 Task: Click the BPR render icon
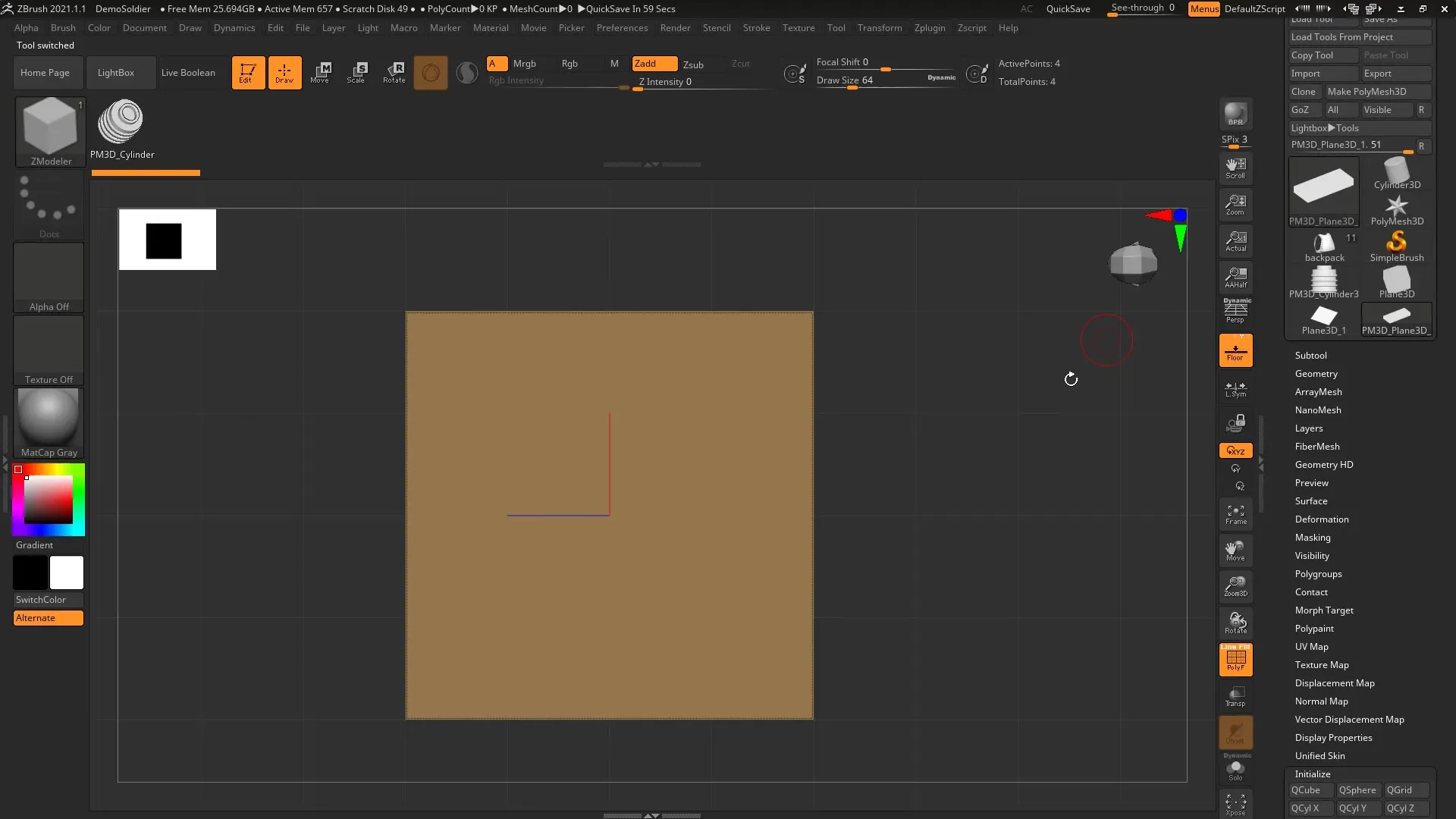(1235, 114)
